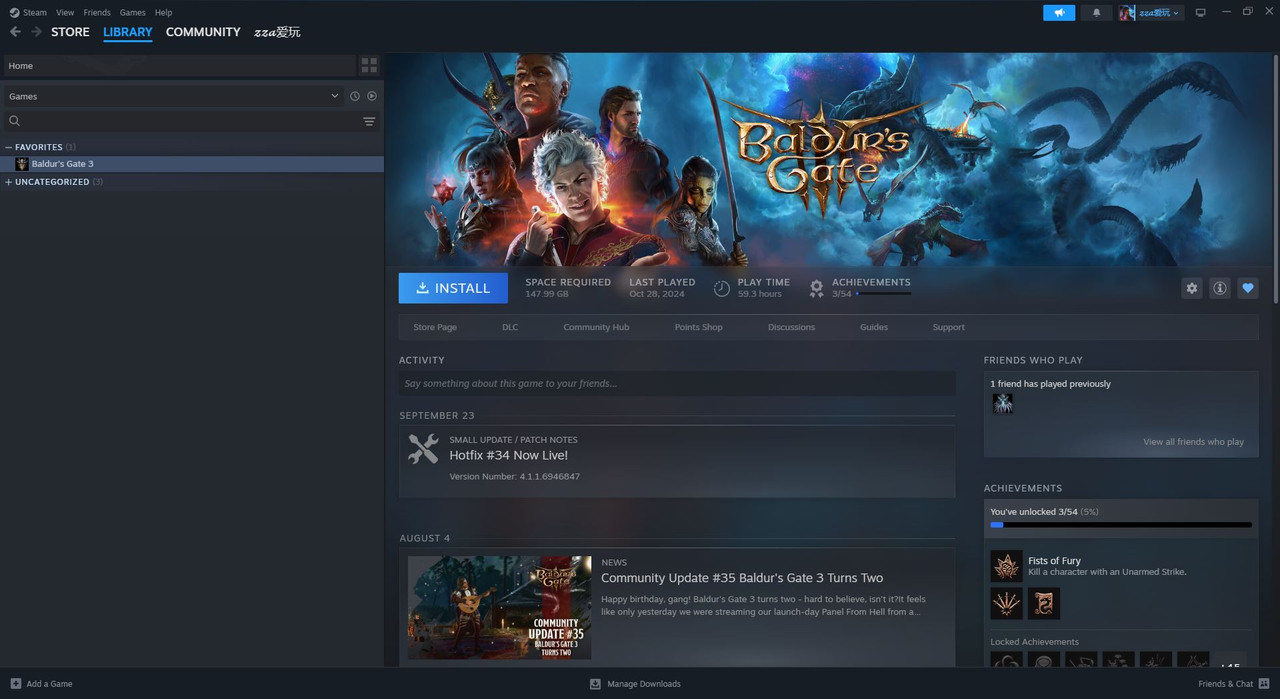Click the third unlocked achievement icon

[x=1044, y=603]
